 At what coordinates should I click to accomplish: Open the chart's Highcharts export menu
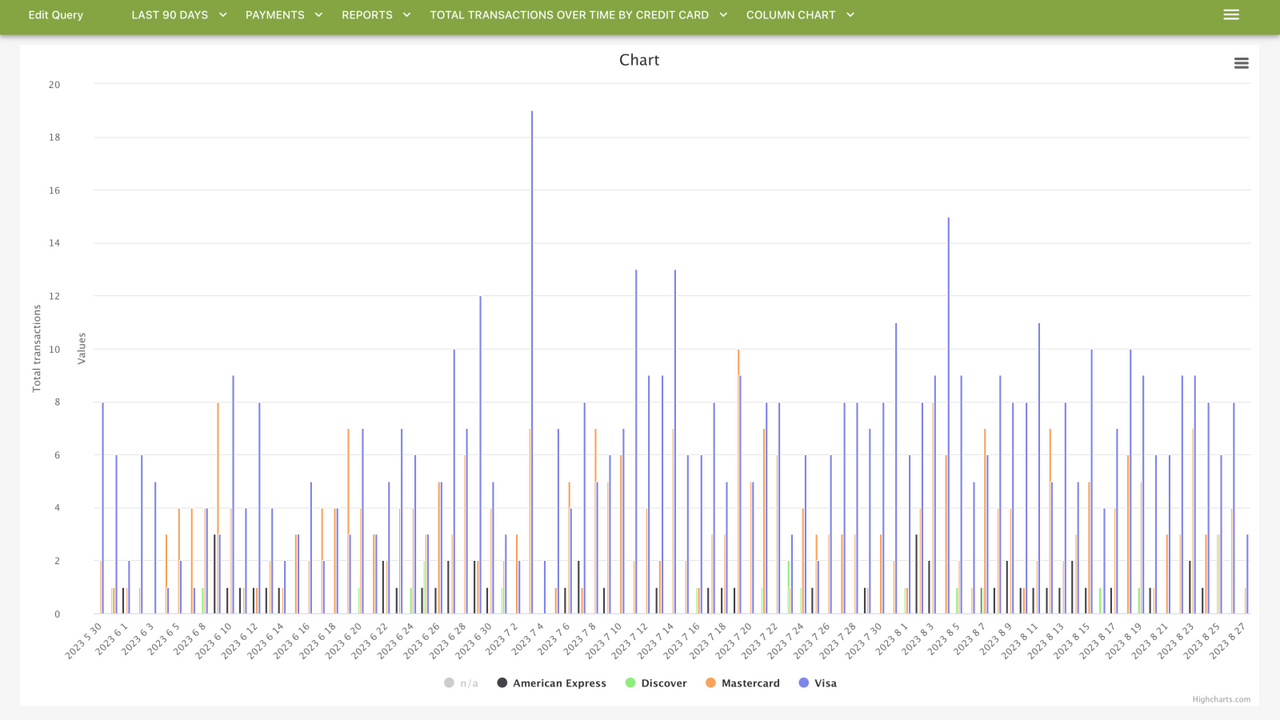coord(1241,62)
